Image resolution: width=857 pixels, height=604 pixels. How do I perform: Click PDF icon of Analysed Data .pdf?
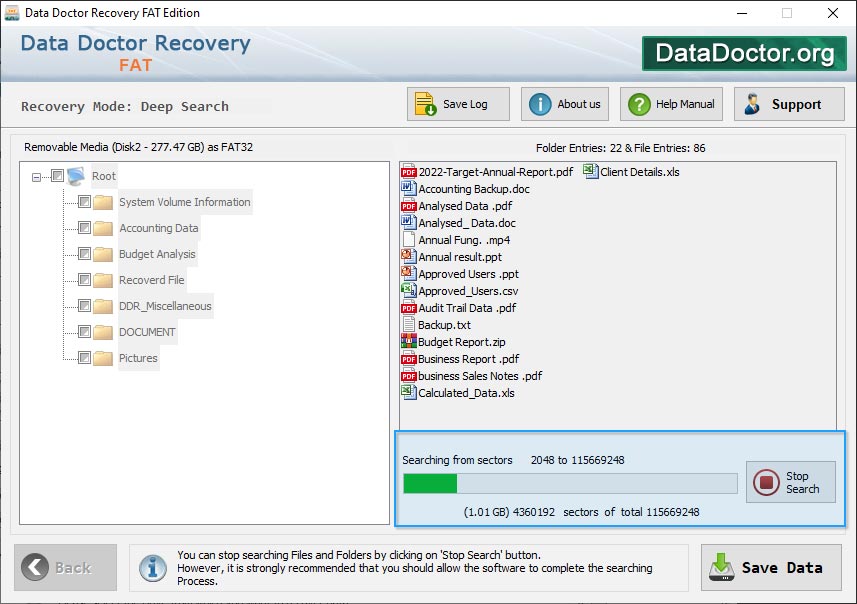pyautogui.click(x=409, y=206)
